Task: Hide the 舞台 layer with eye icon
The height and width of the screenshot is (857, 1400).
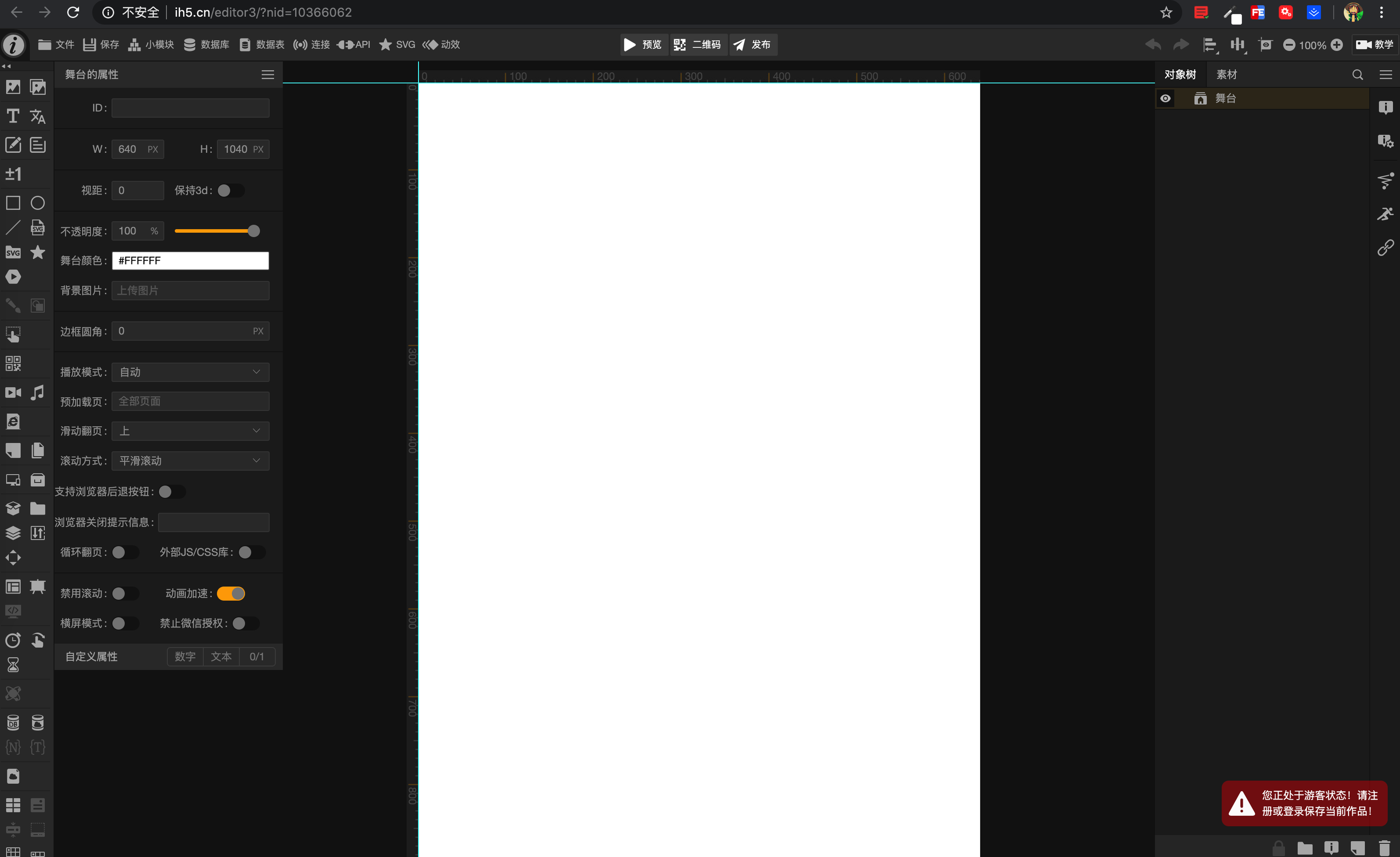Action: (x=1165, y=98)
